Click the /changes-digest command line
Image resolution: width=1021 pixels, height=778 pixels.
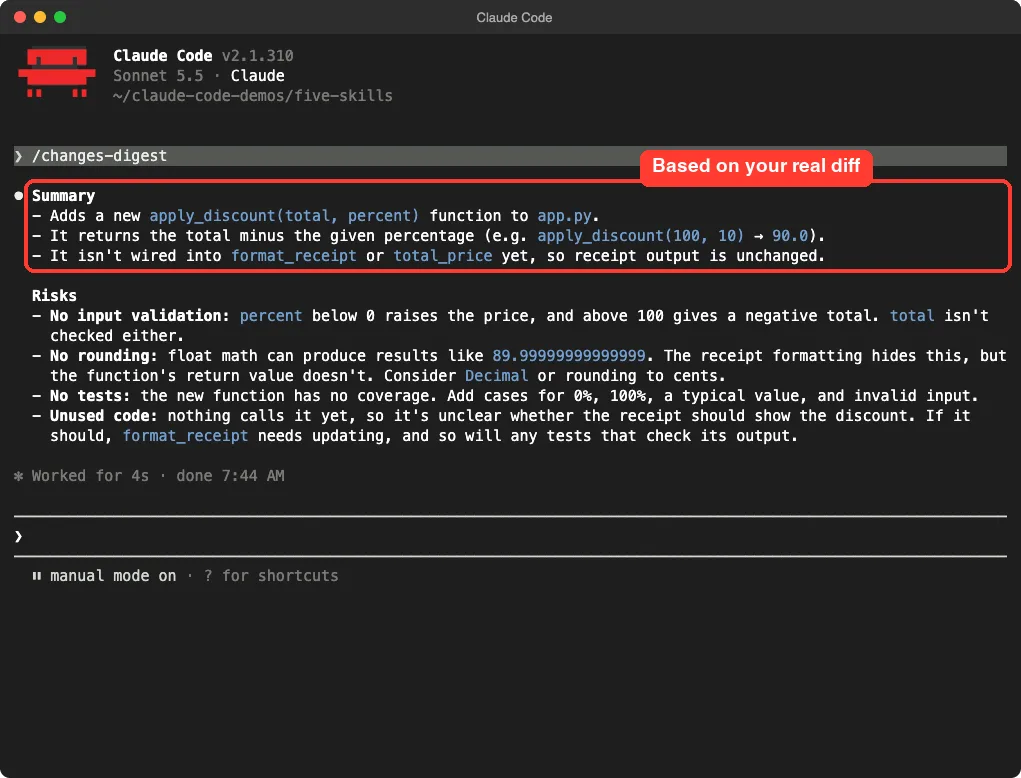point(510,156)
